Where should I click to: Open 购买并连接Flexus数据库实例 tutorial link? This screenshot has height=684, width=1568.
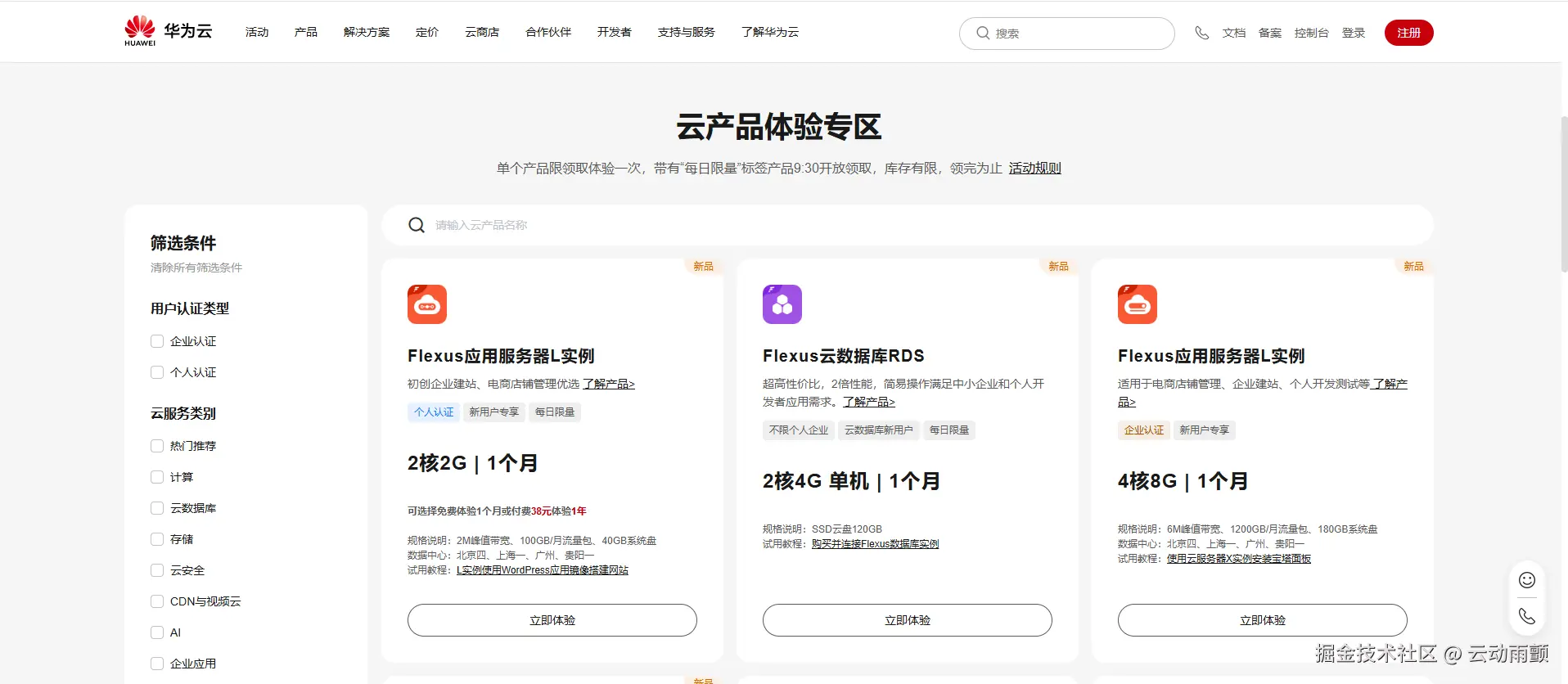pyautogui.click(x=875, y=544)
